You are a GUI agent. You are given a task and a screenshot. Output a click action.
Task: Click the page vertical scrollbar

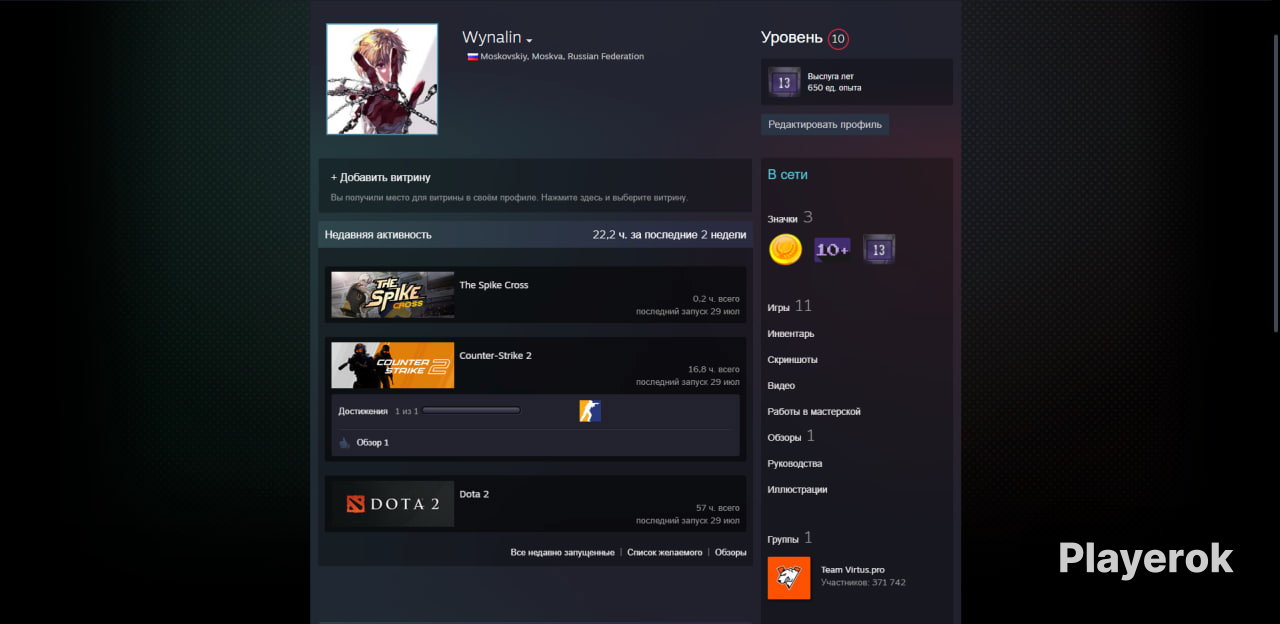coord(1276,182)
